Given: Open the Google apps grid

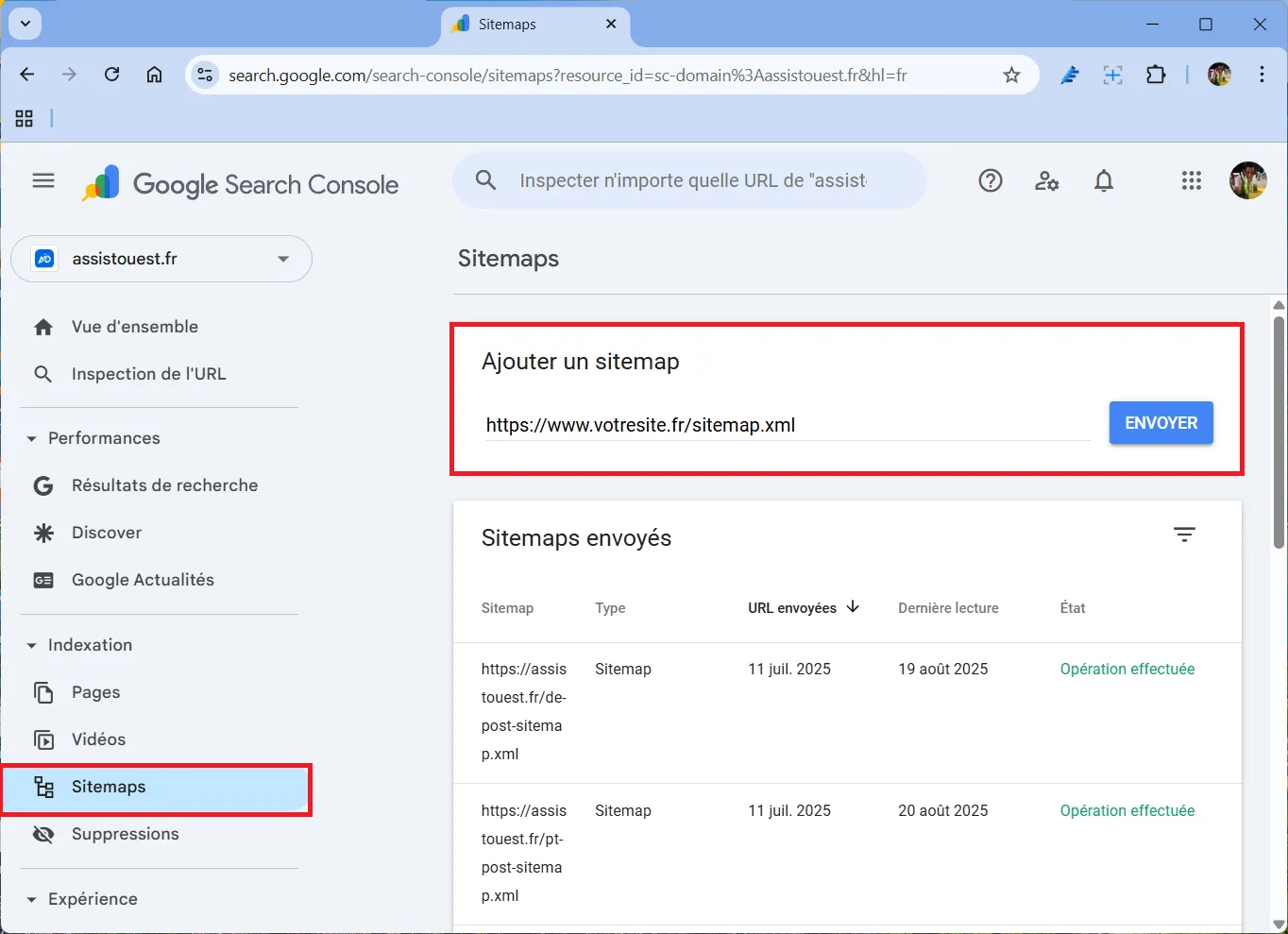Looking at the screenshot, I should pyautogui.click(x=1191, y=180).
